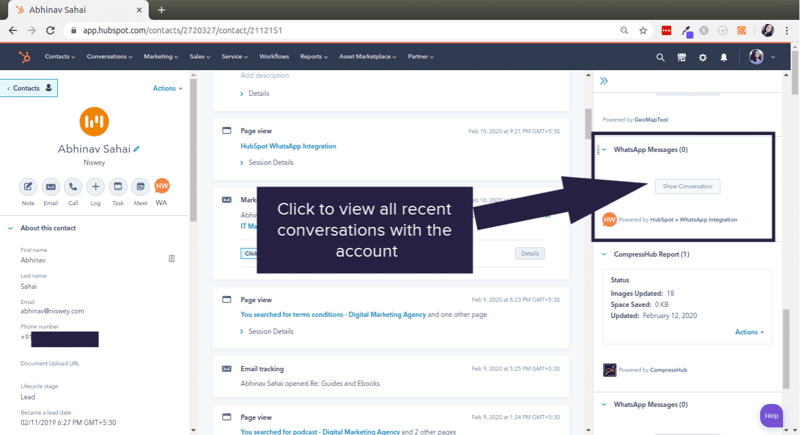
Task: Open the Sales menu
Action: (x=199, y=57)
